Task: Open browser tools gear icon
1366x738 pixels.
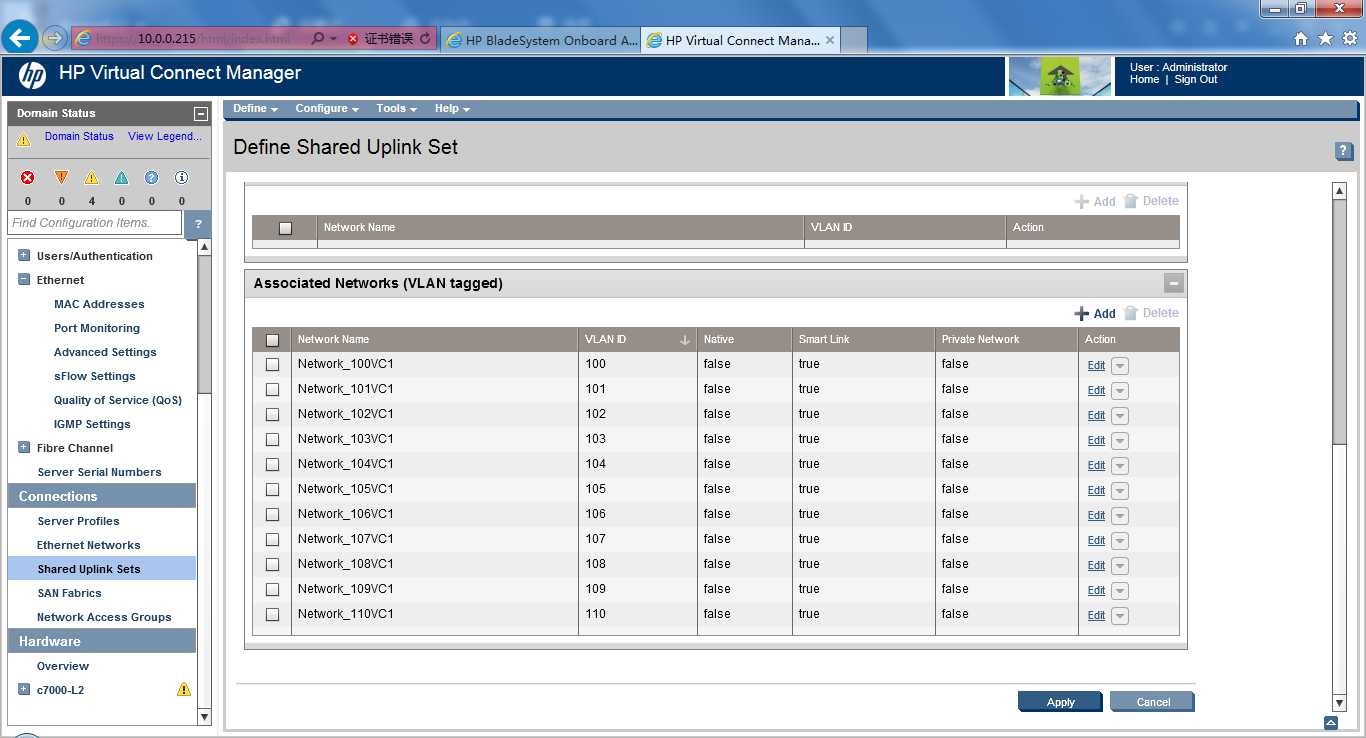Action: pos(1349,39)
